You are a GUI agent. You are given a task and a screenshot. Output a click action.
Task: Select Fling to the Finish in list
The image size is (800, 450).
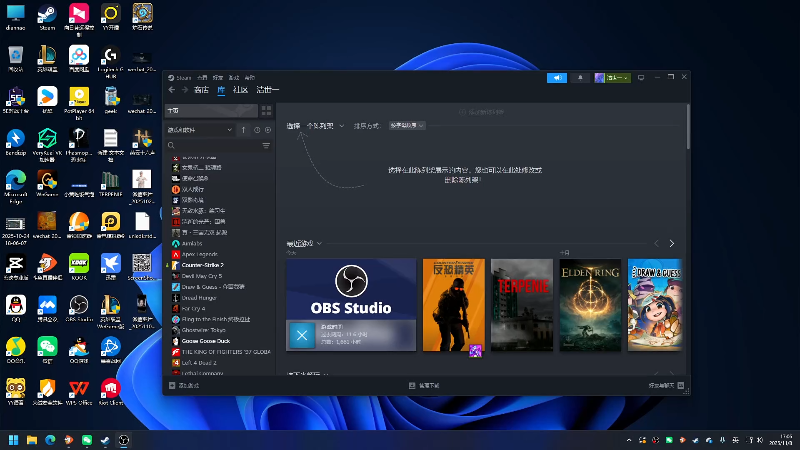(x=216, y=319)
